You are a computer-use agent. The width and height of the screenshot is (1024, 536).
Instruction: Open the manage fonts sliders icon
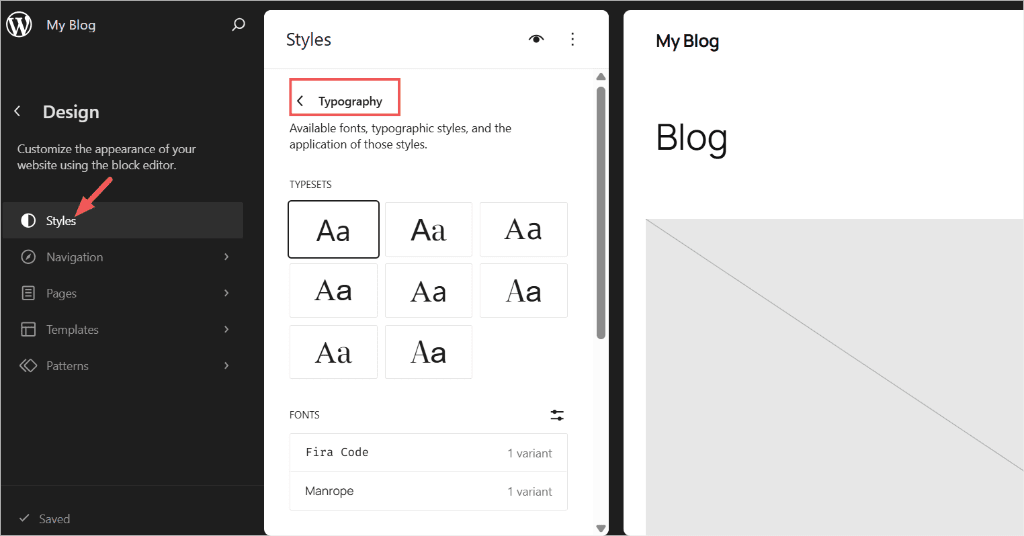[x=557, y=415]
